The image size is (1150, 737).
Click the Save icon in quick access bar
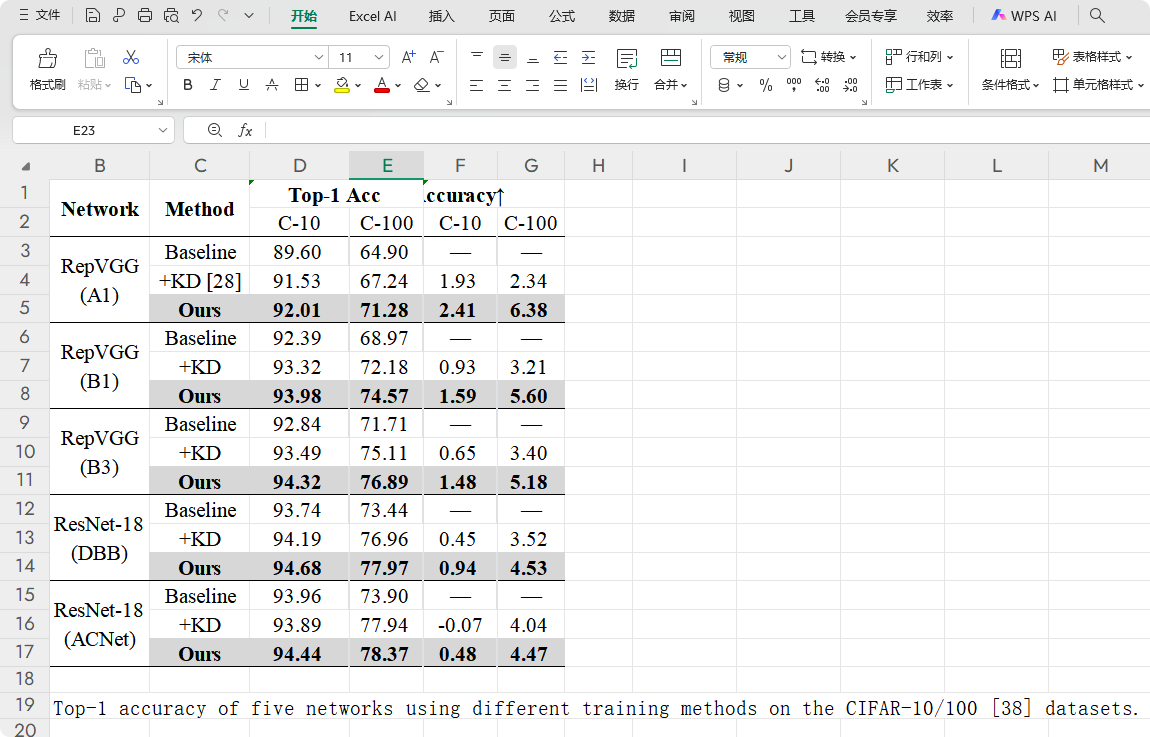(x=92, y=15)
